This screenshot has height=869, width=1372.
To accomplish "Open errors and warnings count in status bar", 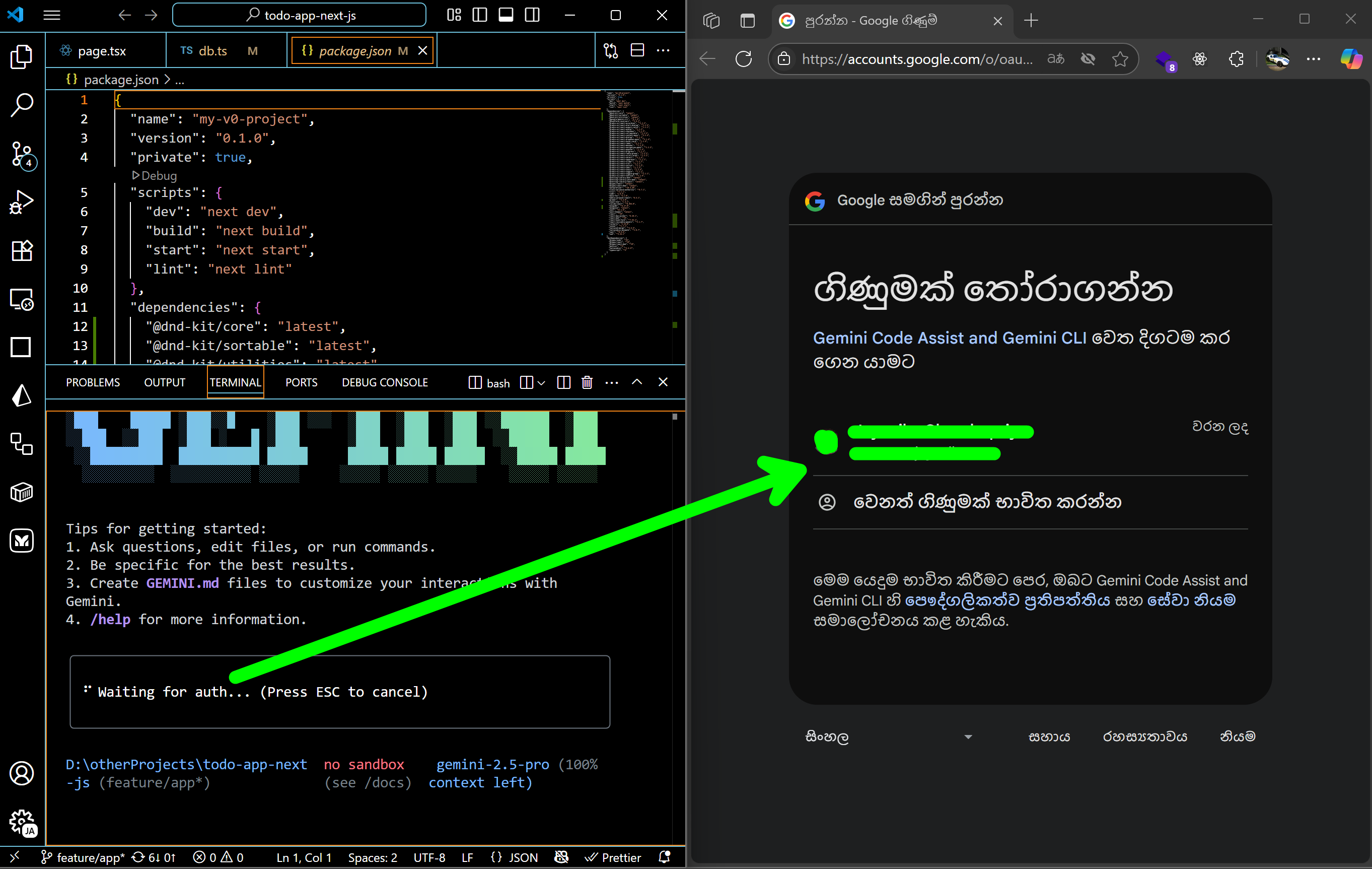I will click(x=218, y=857).
